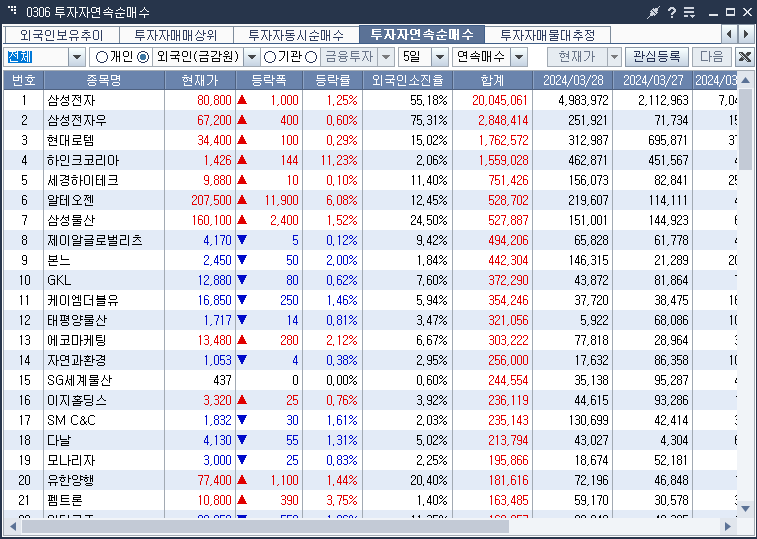Screen dimensions: 757x539
Task: Select the 외국인(금감원) radio button
Action: pyautogui.click(x=143, y=57)
